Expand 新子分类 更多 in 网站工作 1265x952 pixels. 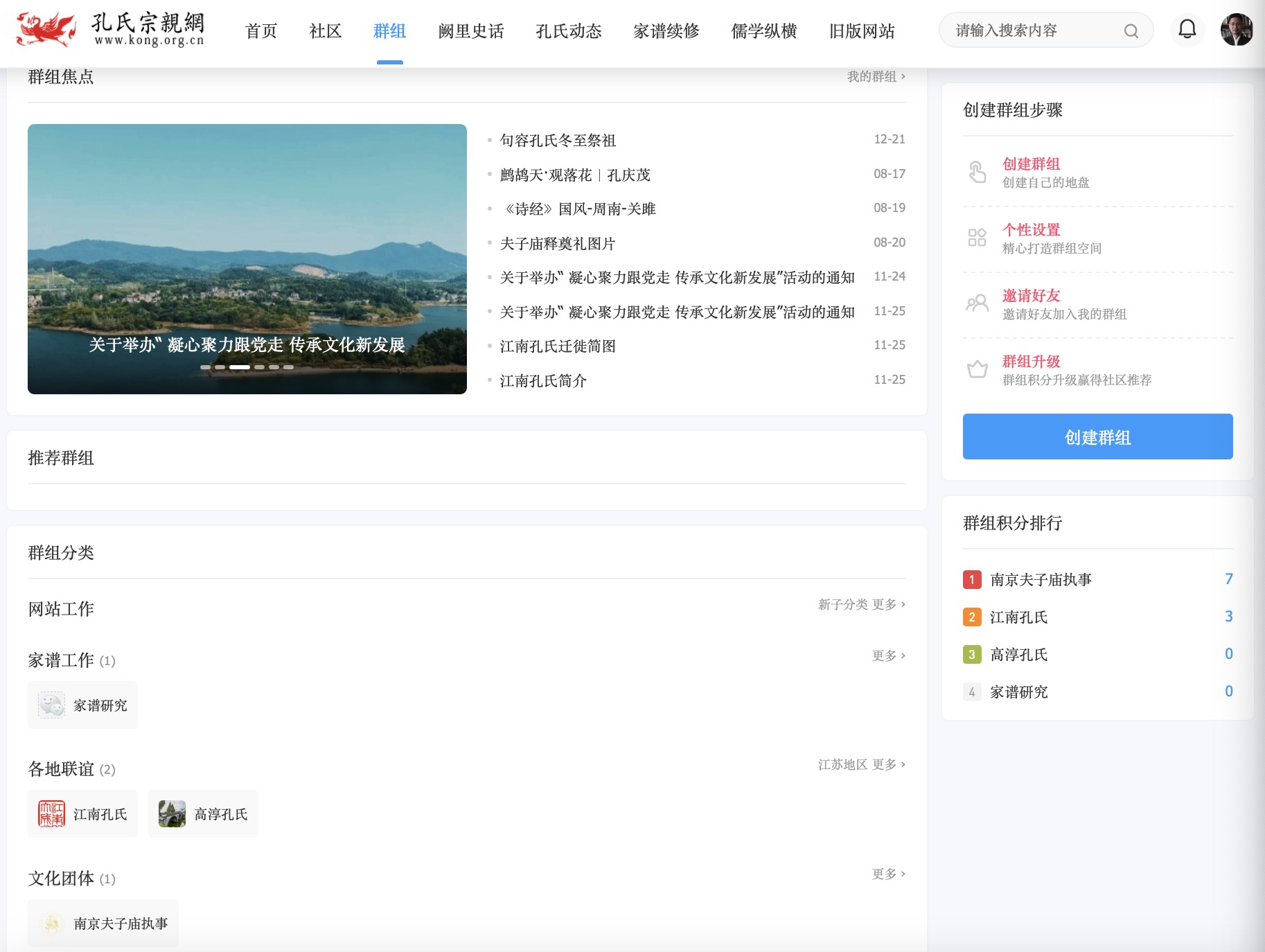click(862, 604)
